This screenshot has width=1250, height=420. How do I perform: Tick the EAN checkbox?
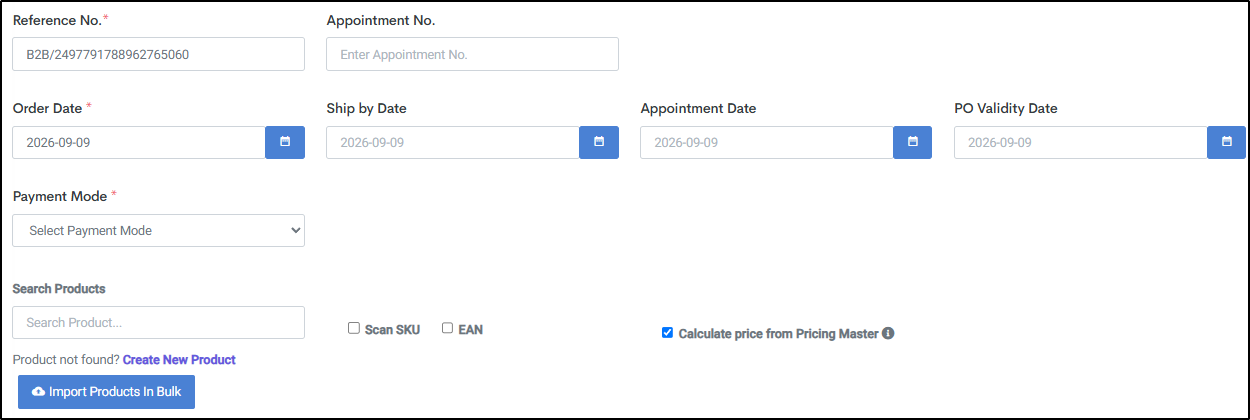click(x=448, y=328)
